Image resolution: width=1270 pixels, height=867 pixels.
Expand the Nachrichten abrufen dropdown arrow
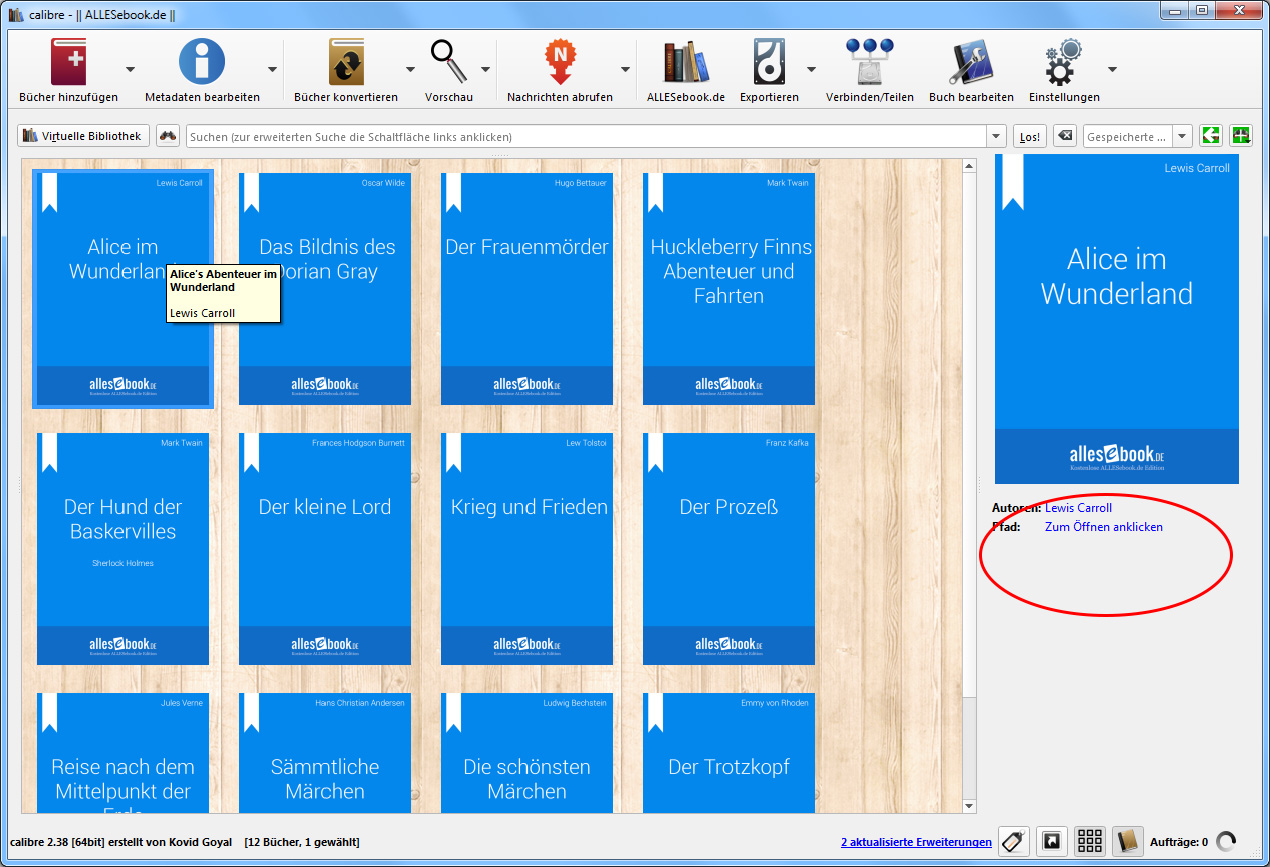pyautogui.click(x=625, y=69)
